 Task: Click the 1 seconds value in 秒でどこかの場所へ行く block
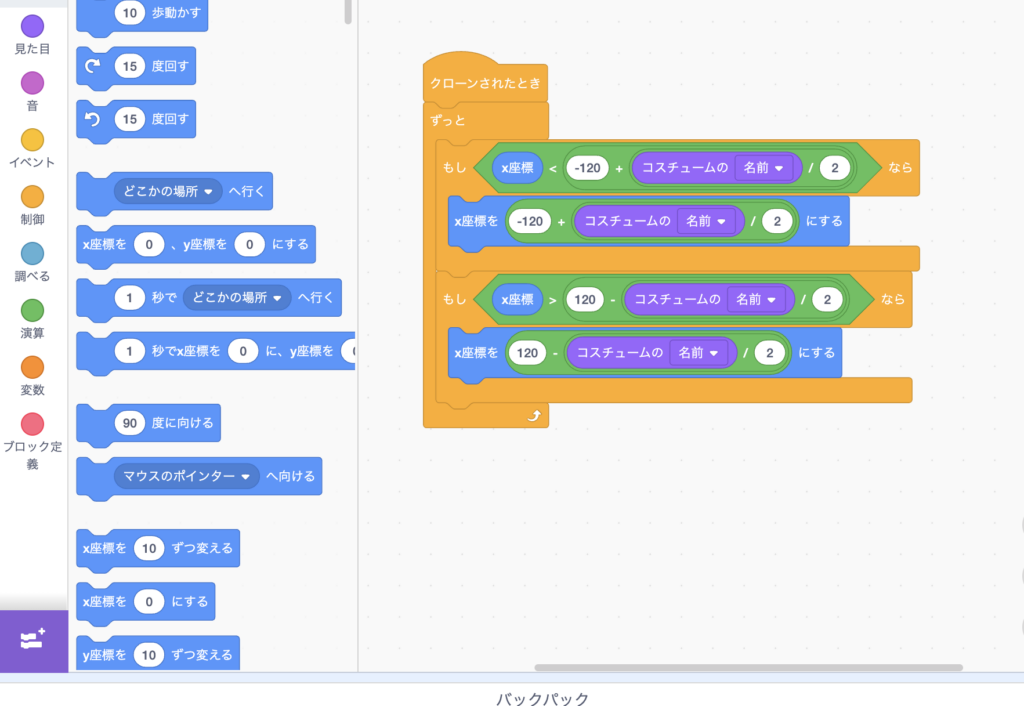tap(129, 298)
